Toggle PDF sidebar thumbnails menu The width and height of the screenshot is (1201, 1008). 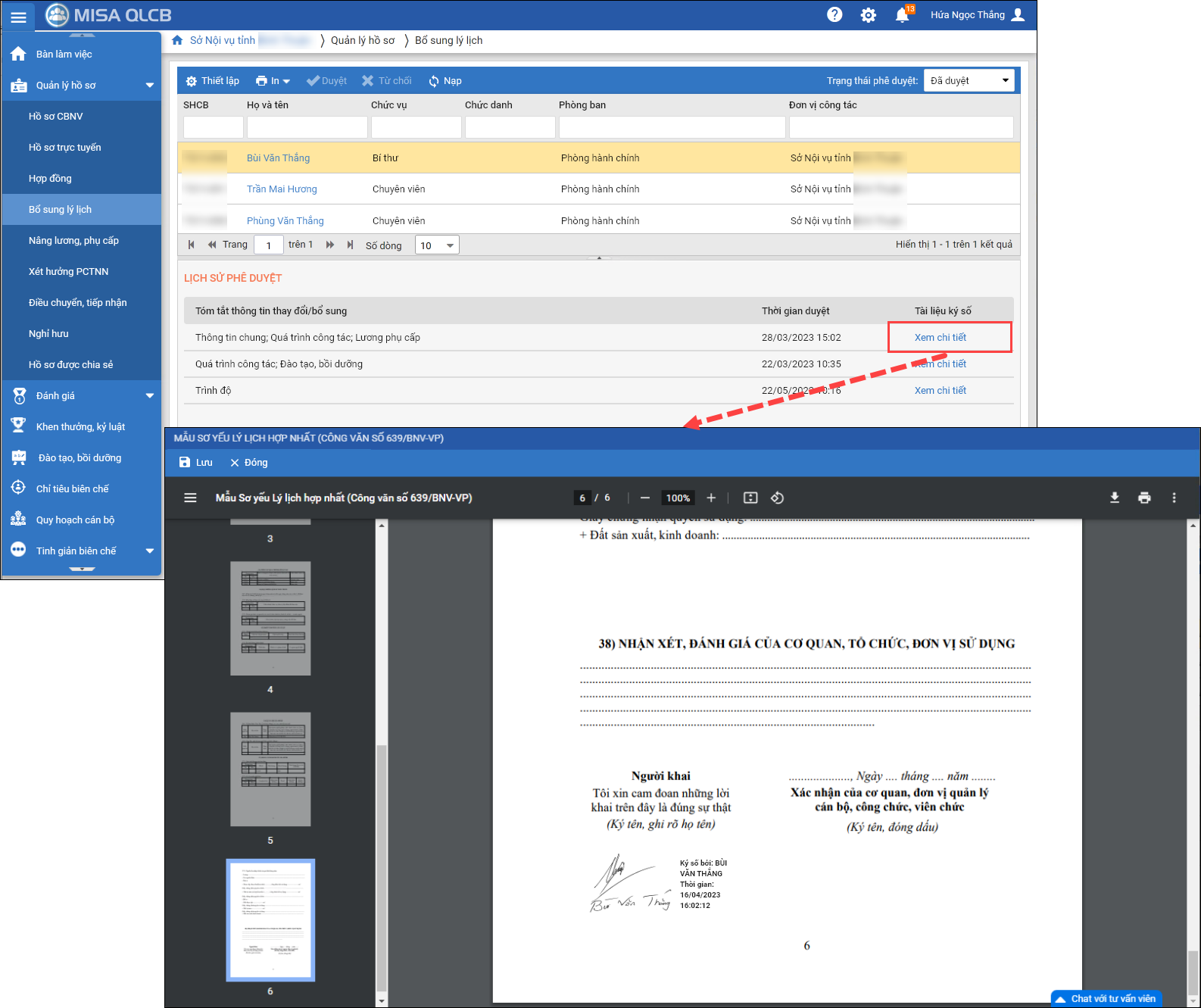click(190, 498)
